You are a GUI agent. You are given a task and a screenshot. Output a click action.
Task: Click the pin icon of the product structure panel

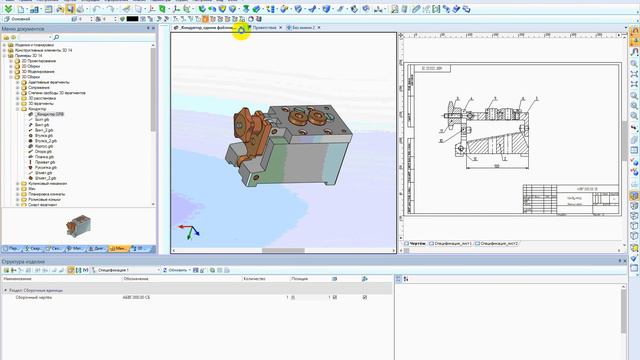point(620,261)
